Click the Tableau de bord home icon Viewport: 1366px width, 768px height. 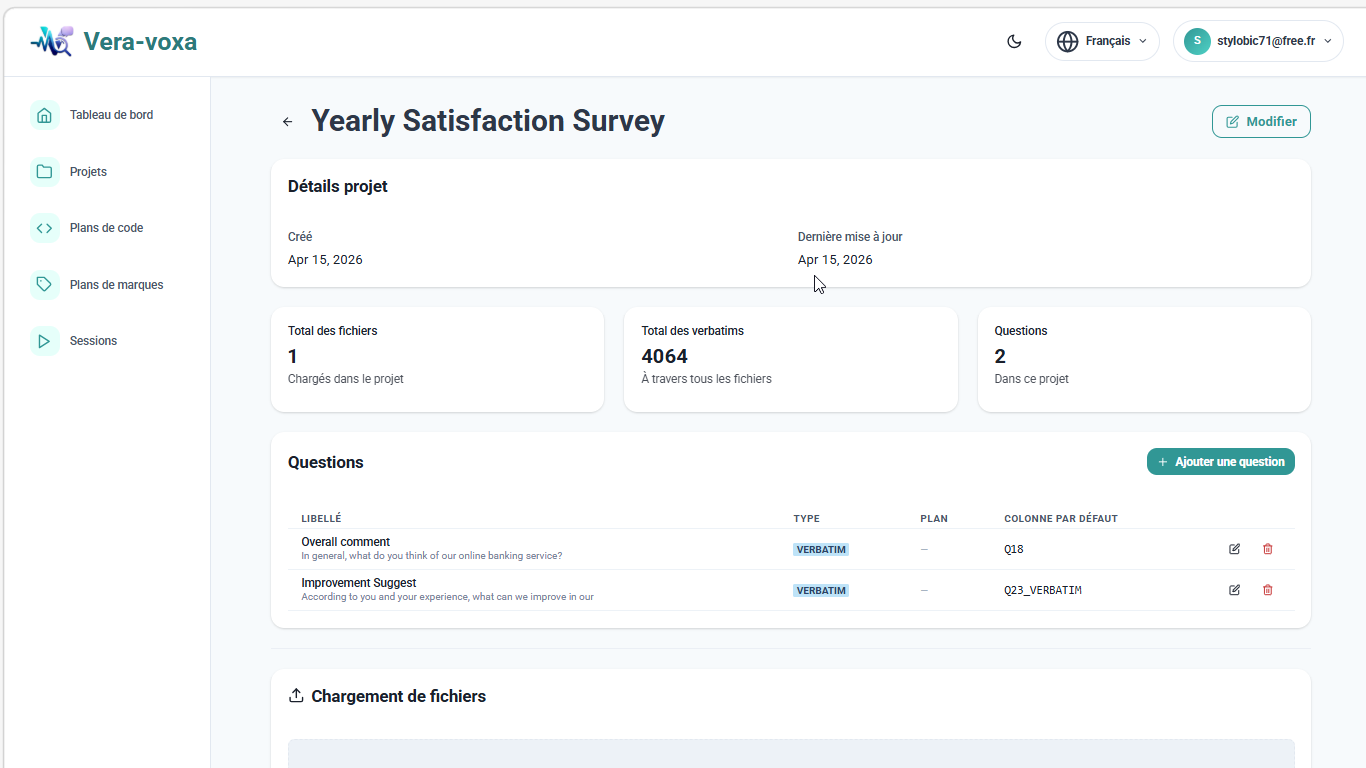point(44,115)
